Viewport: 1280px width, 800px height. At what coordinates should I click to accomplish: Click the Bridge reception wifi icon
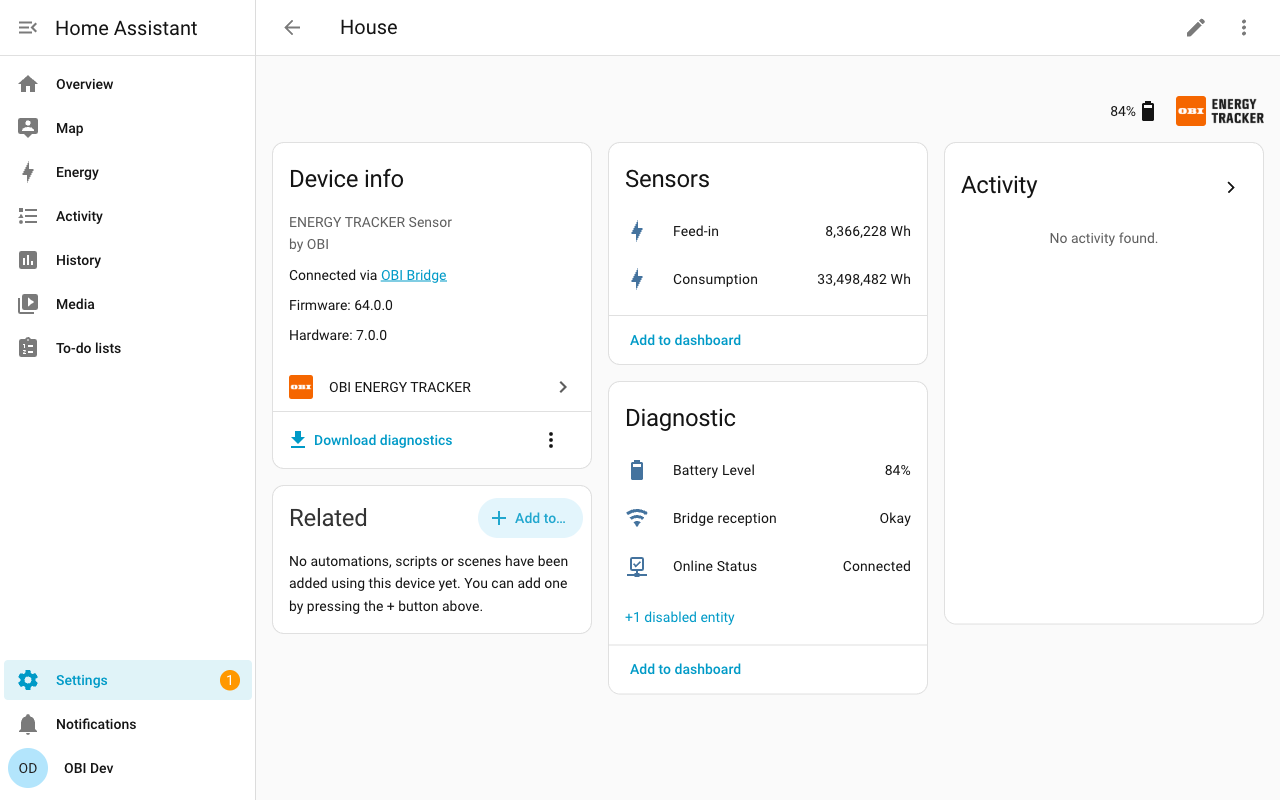[x=637, y=518]
